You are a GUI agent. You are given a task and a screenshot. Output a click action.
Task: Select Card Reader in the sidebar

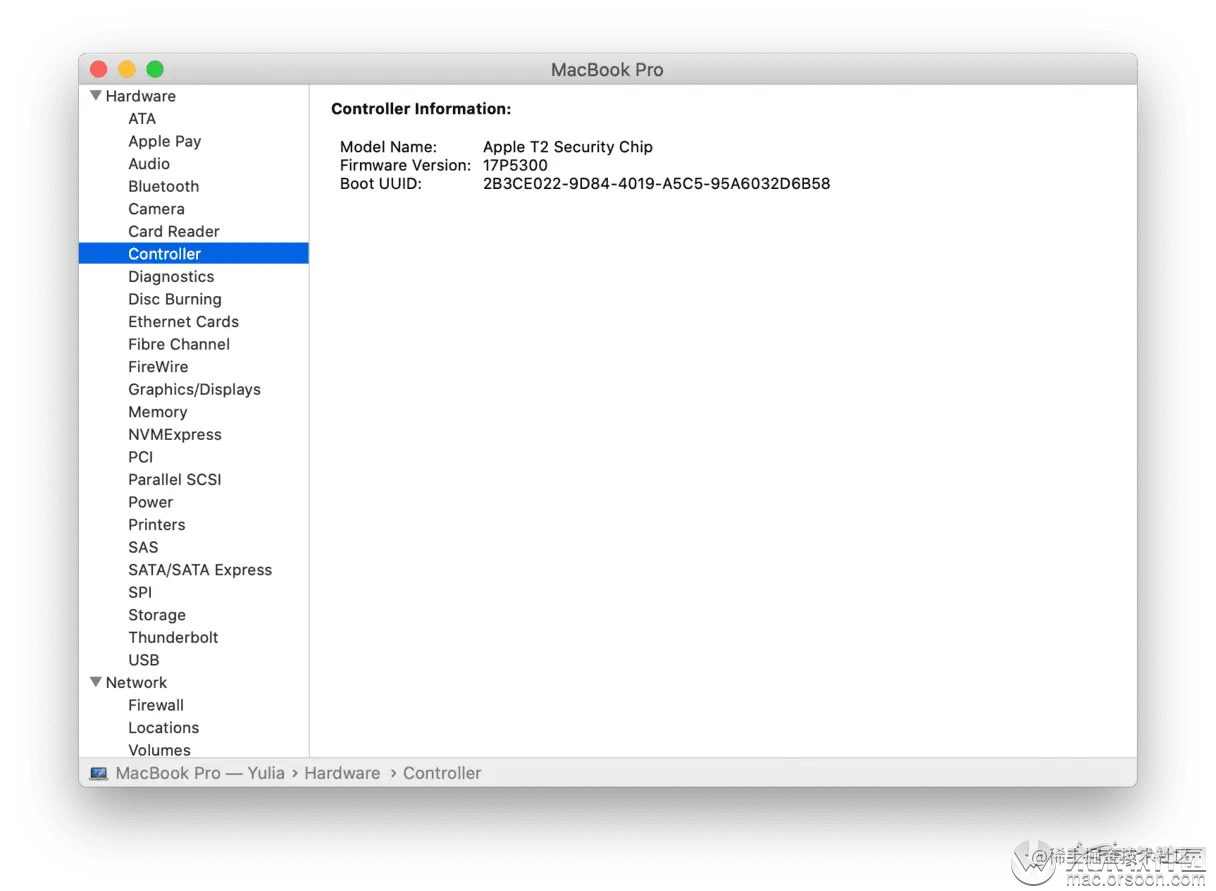click(x=174, y=231)
